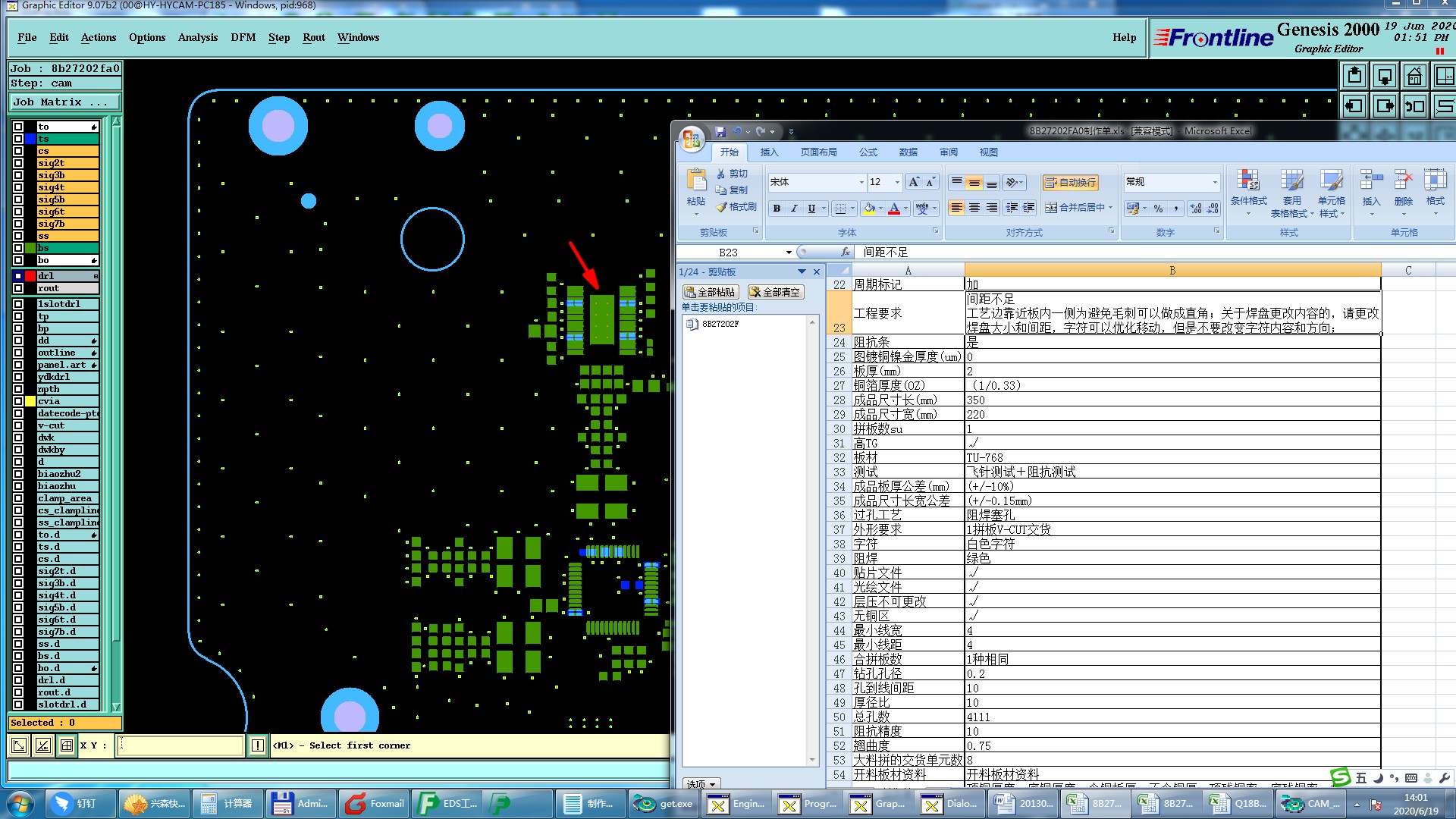Click the Job Matrix button
Image resolution: width=1456 pixels, height=819 pixels.
[x=64, y=102]
